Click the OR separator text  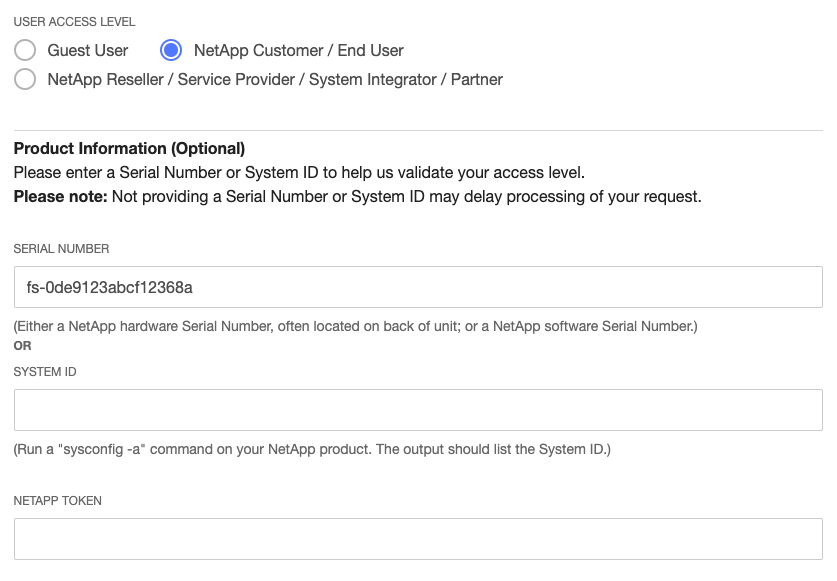[22, 345]
